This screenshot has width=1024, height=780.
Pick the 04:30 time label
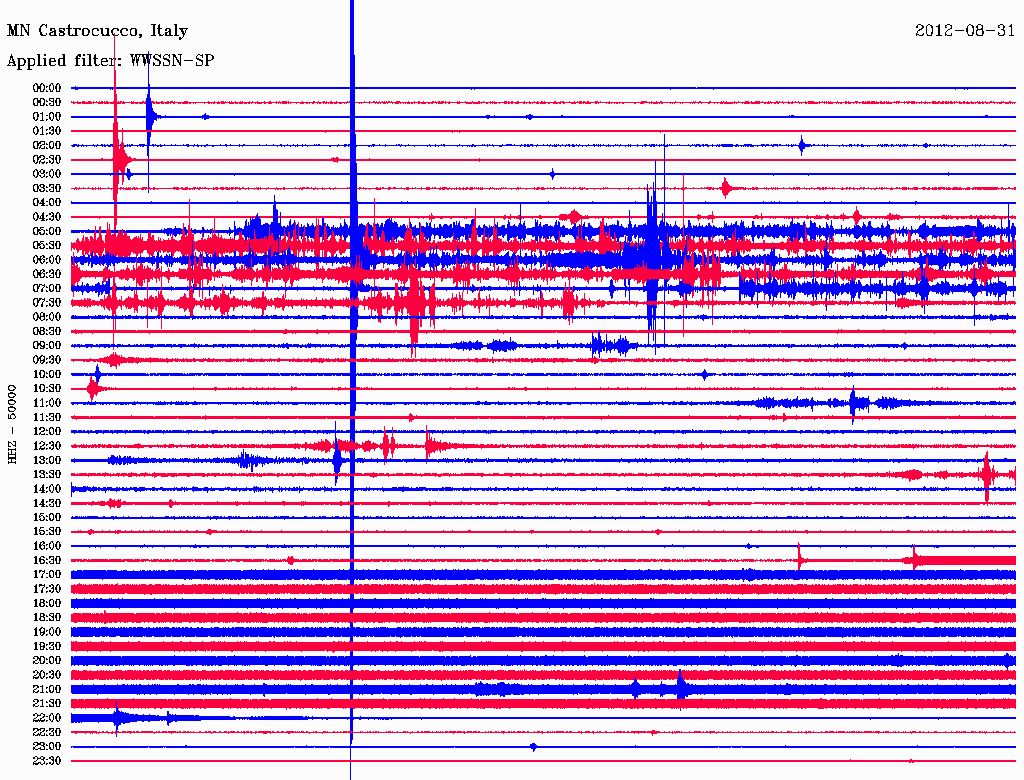click(x=47, y=217)
